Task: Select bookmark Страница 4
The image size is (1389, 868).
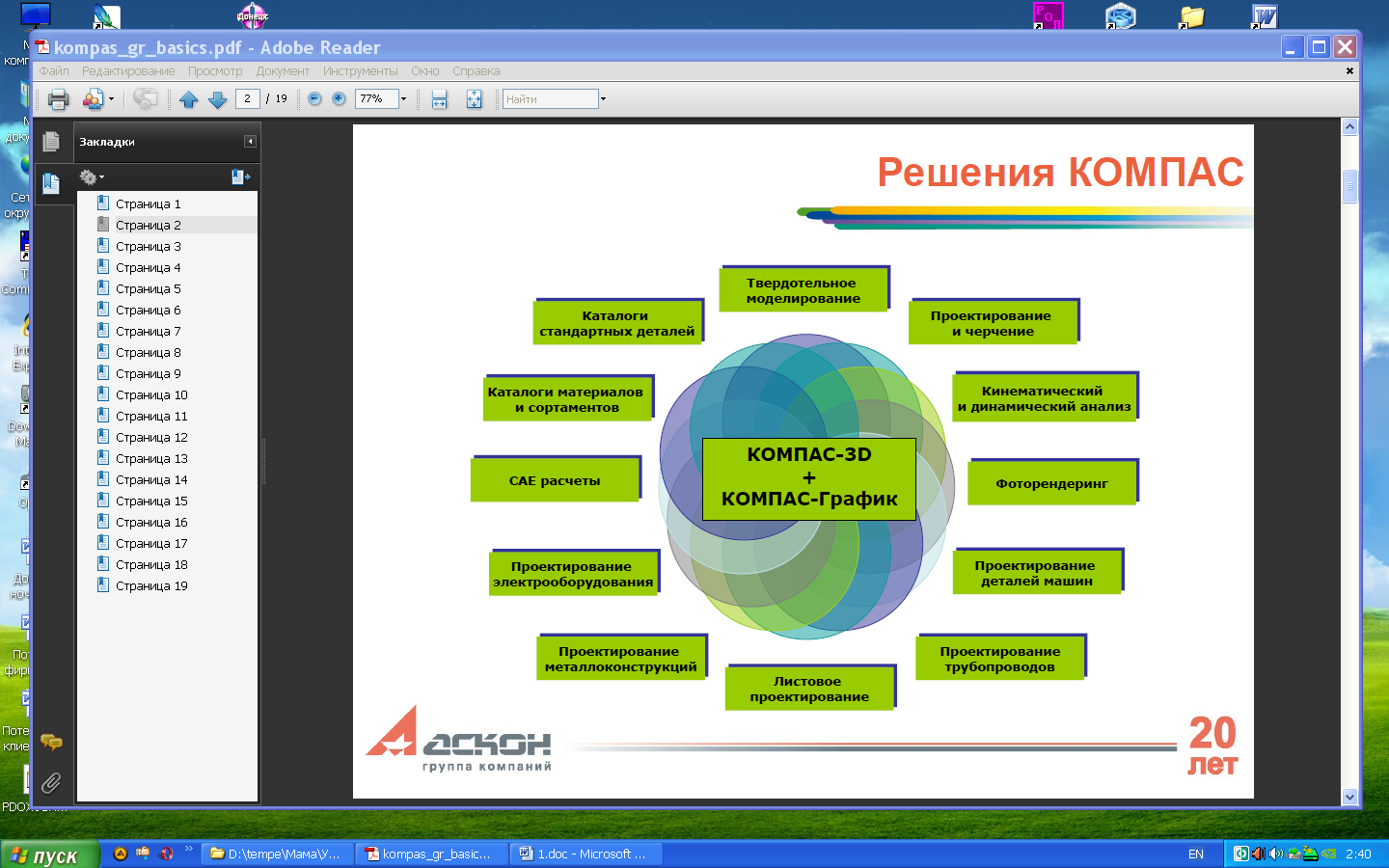Action: click(148, 267)
